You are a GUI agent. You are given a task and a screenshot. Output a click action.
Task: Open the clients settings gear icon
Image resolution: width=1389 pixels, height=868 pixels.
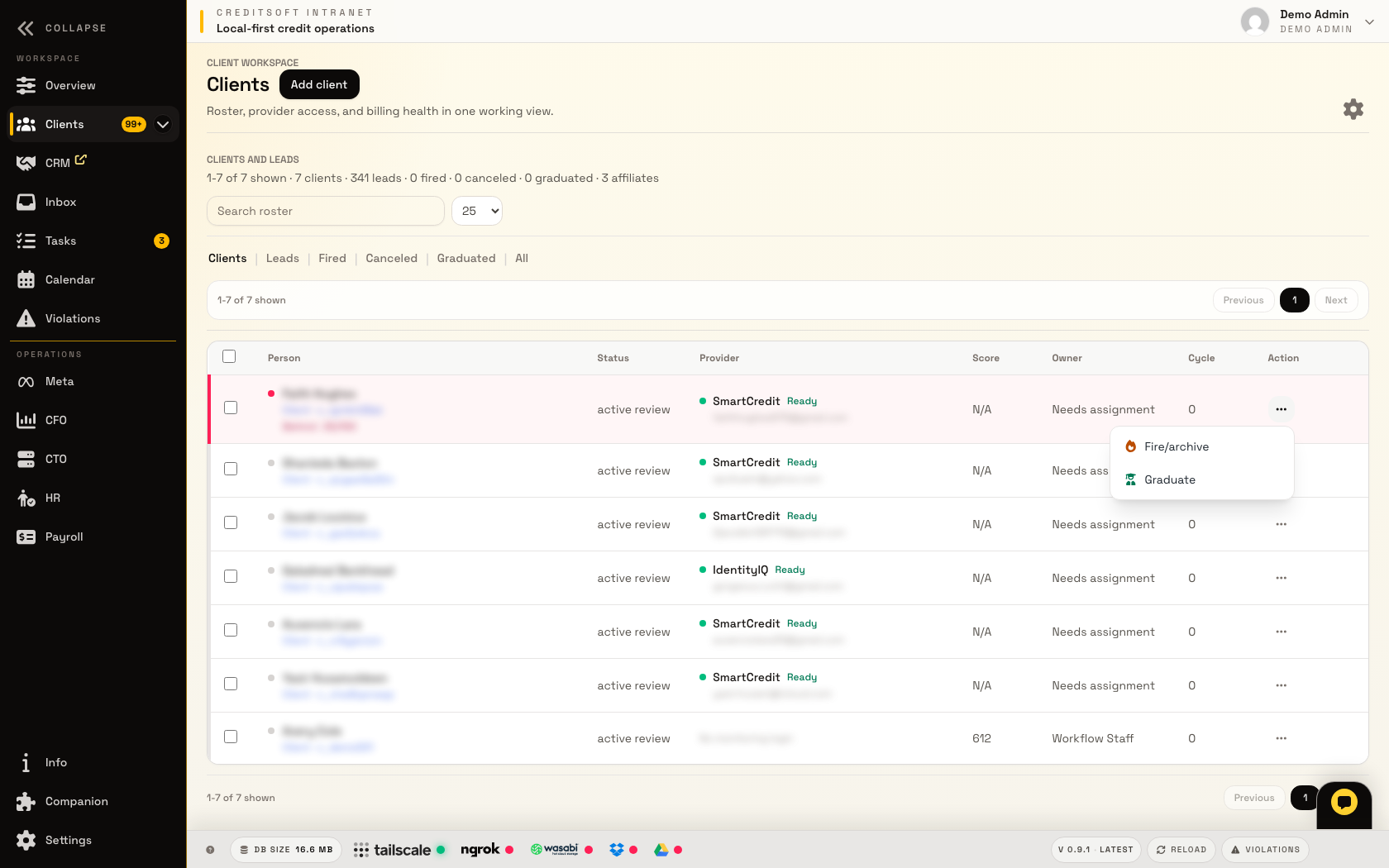1353,109
